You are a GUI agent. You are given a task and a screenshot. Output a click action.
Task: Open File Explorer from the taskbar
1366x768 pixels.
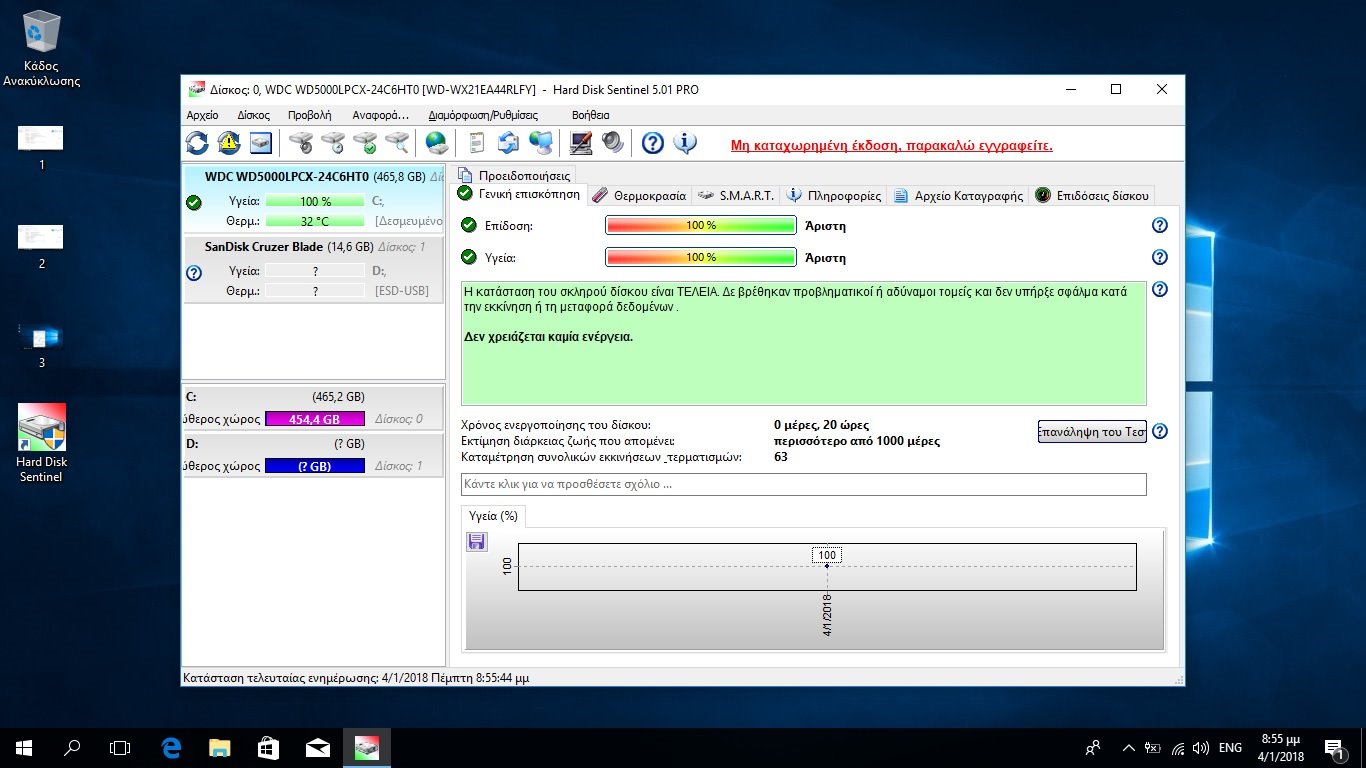pos(219,747)
